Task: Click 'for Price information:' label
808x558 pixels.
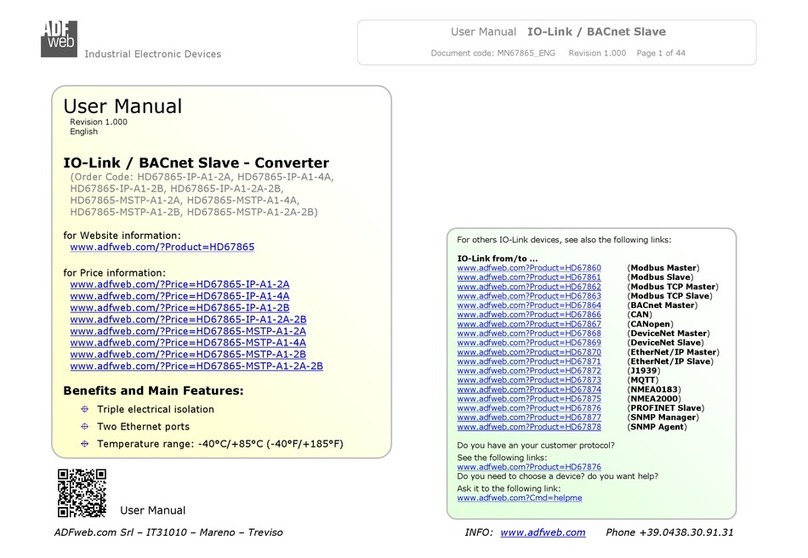Action: point(114,273)
